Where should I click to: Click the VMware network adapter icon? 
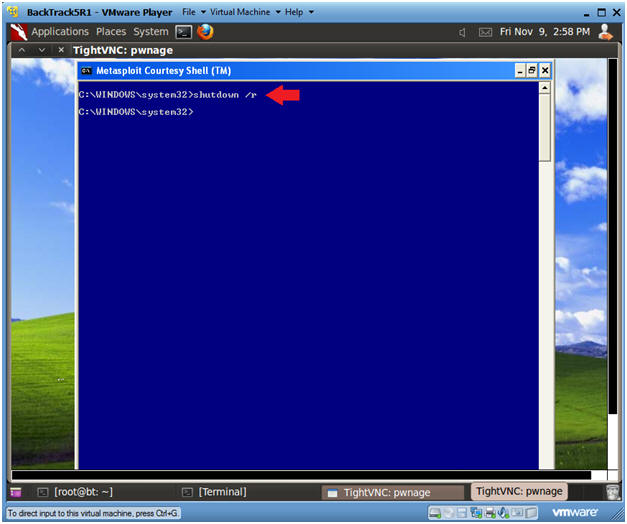(476, 512)
